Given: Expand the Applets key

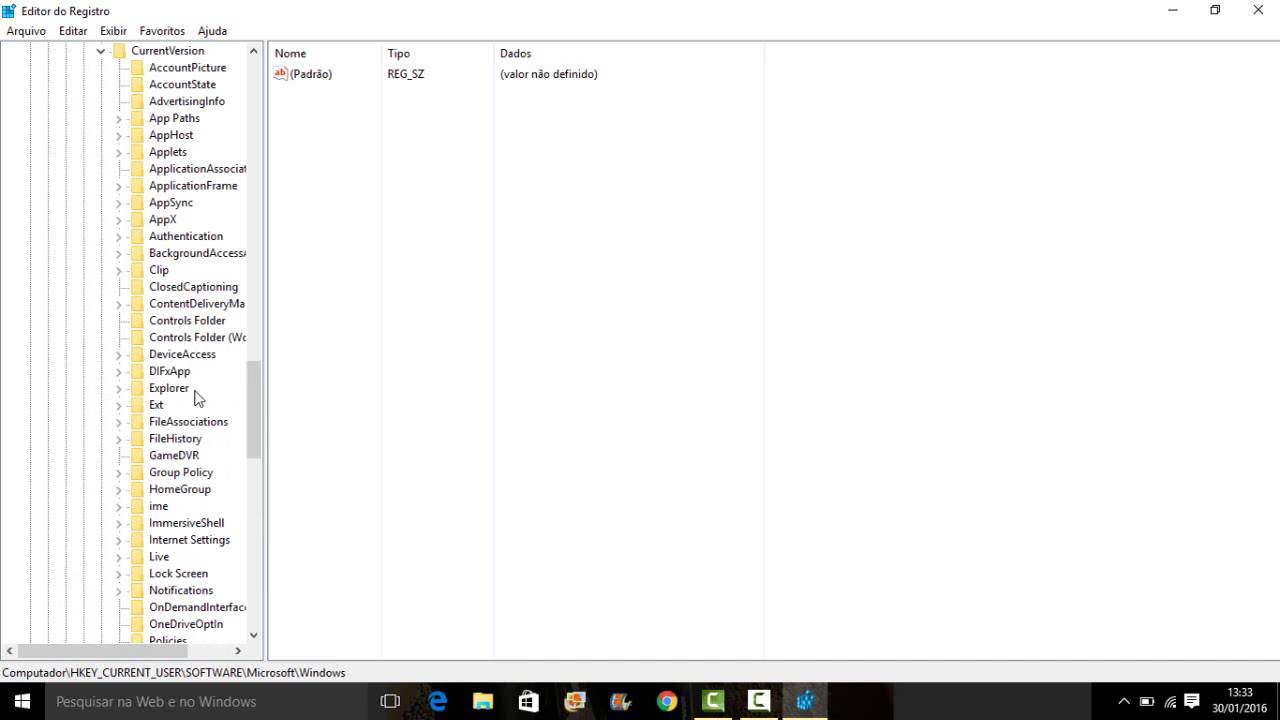Looking at the screenshot, I should [119, 152].
